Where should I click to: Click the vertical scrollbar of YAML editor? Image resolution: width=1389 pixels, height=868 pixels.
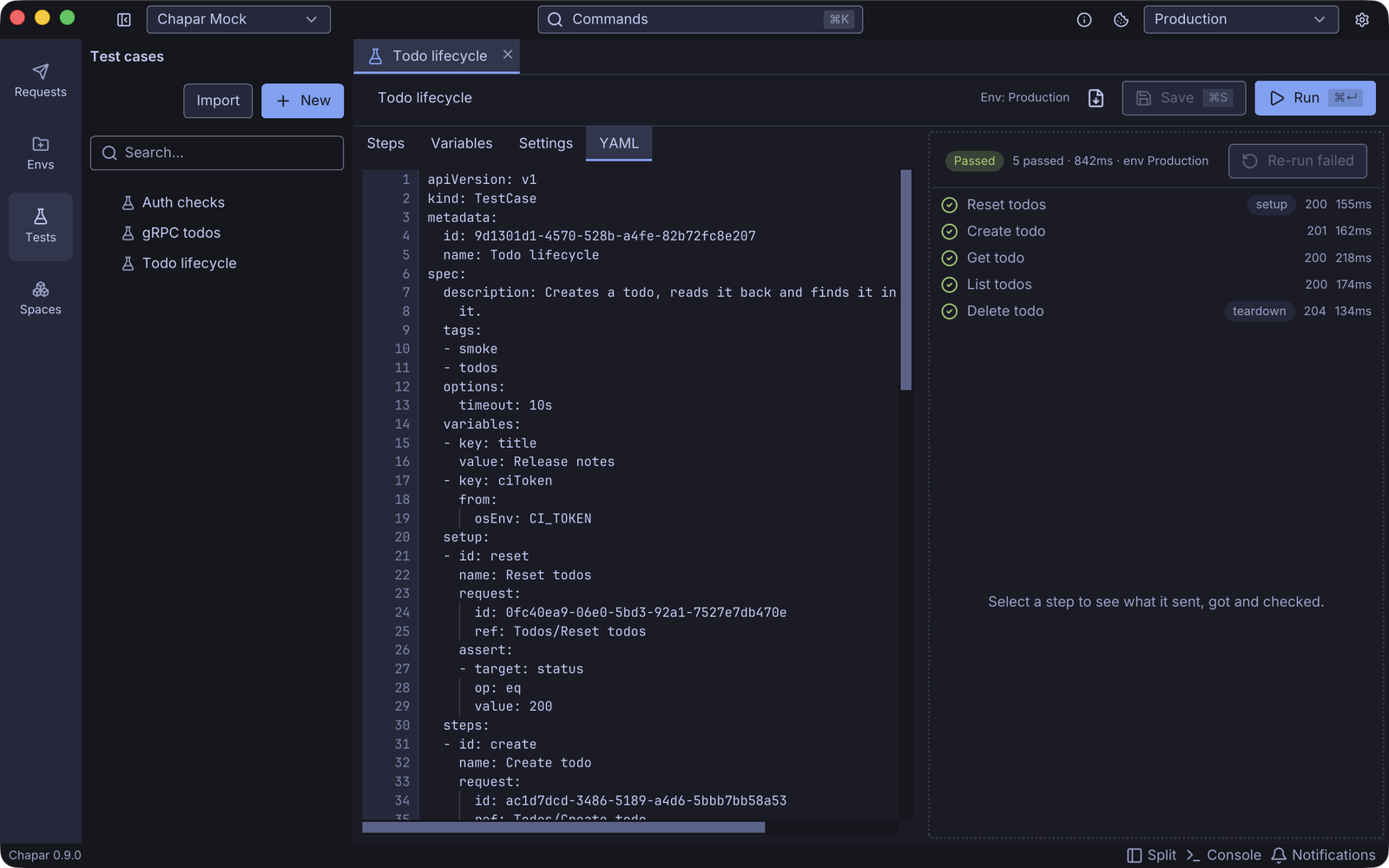pos(906,279)
